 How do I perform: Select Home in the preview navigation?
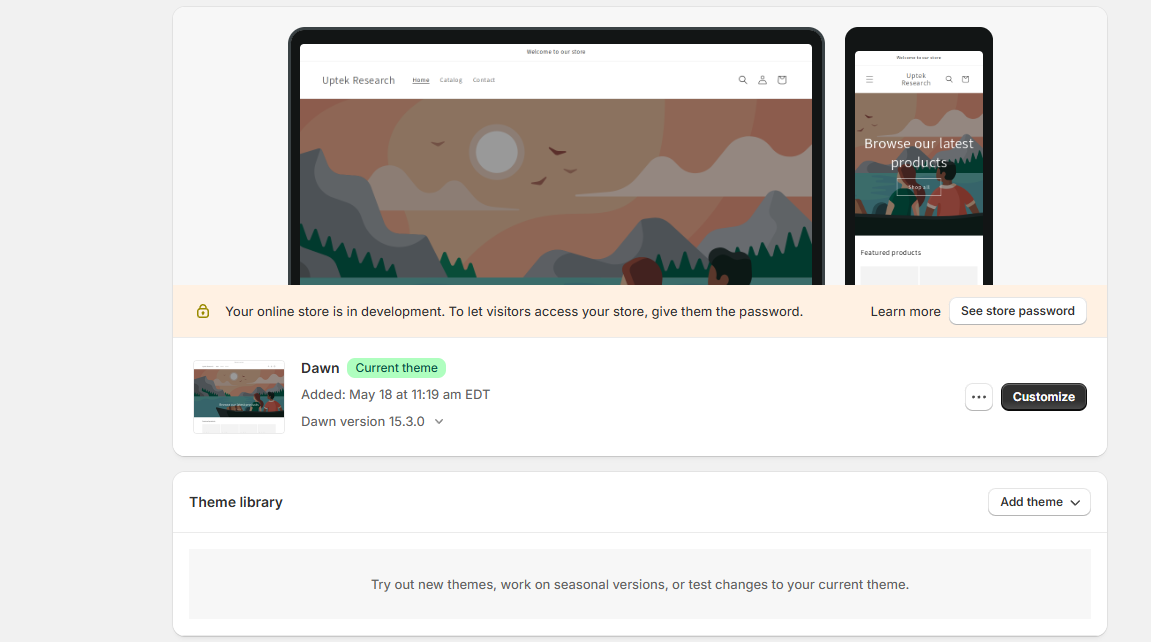(421, 80)
